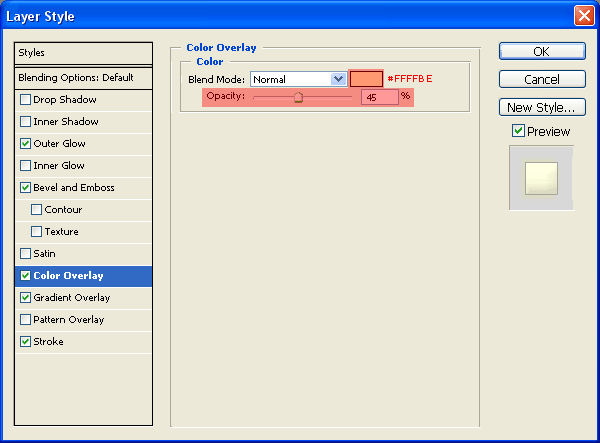The image size is (600, 443).
Task: Toggle the Inner Glow checkbox
Action: tap(25, 166)
